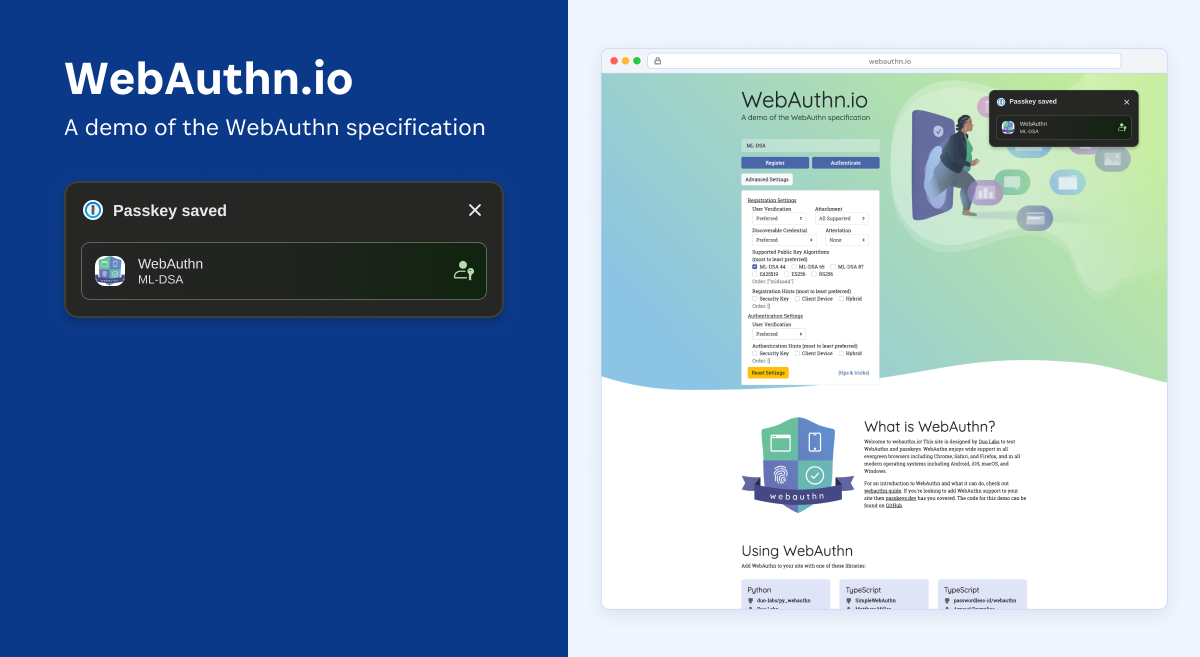
Task: Click passkey person icon in large WebAuthn entry
Action: tap(463, 271)
